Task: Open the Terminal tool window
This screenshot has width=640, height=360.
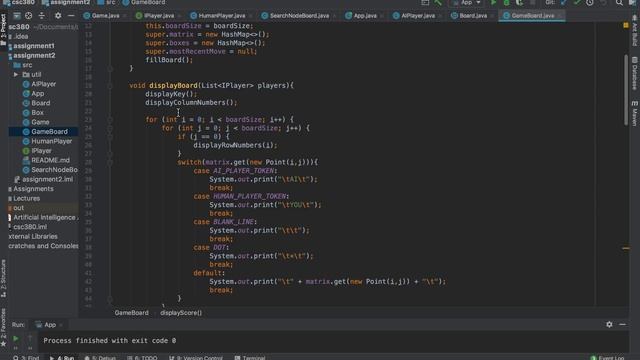Action: (250, 358)
